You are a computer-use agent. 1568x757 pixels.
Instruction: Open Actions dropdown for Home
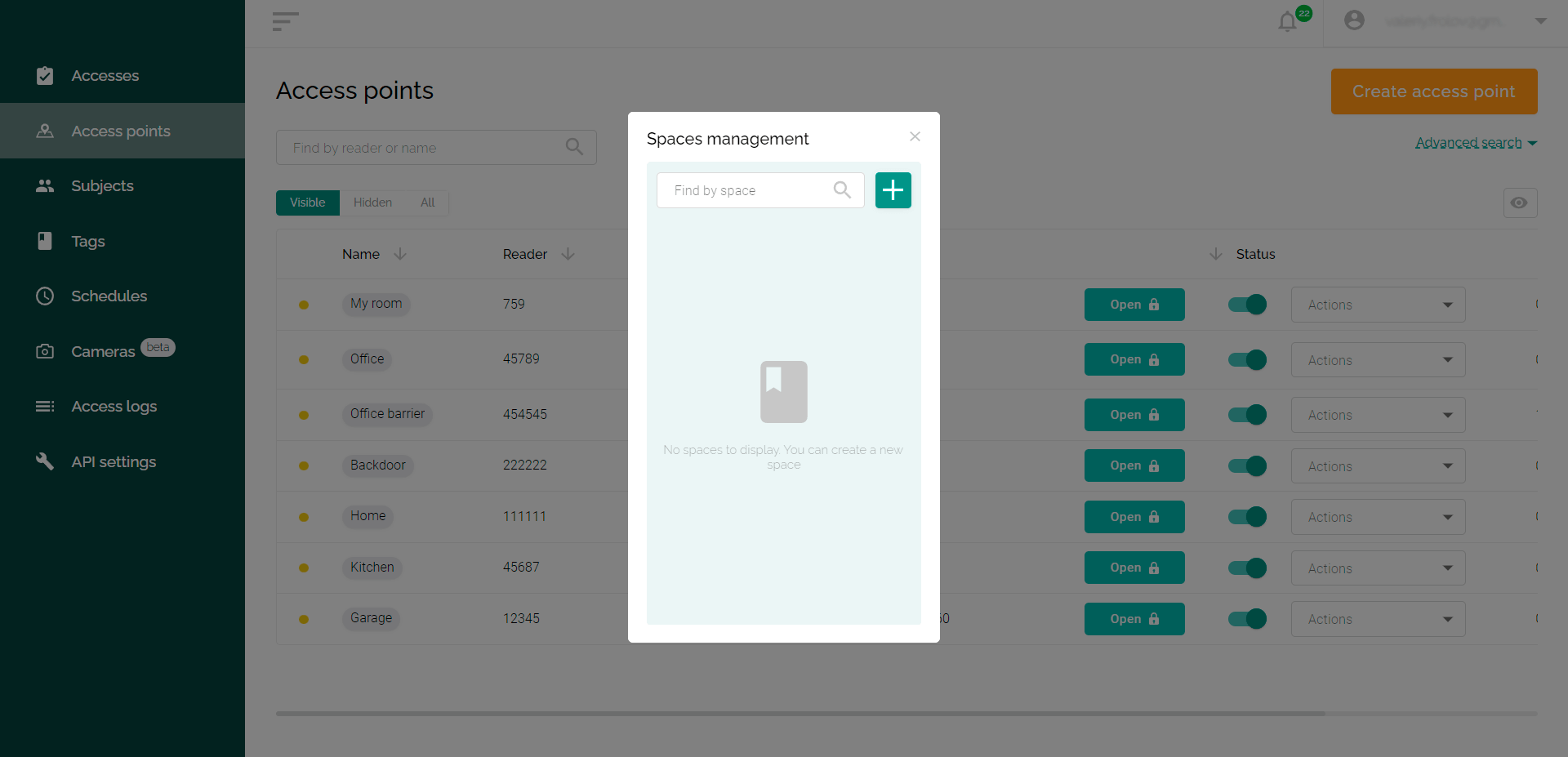(x=1379, y=517)
